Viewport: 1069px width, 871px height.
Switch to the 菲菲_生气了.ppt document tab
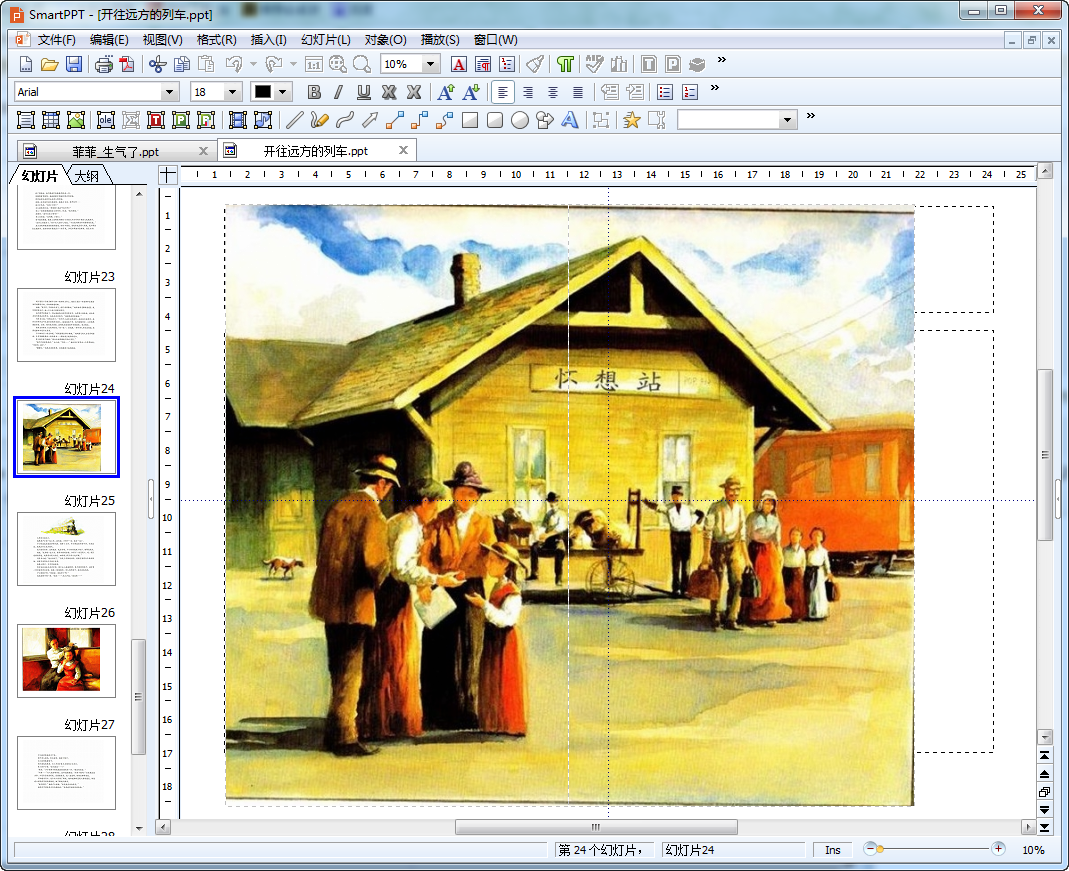click(x=115, y=151)
